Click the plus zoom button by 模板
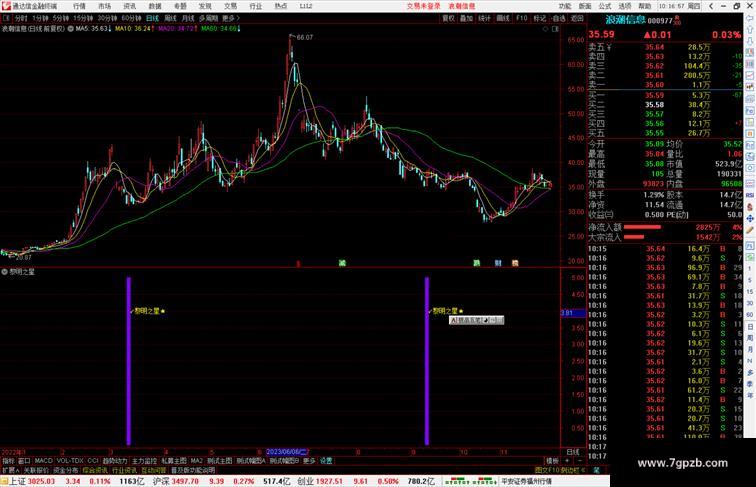The height and width of the screenshot is (487, 756). click(567, 461)
